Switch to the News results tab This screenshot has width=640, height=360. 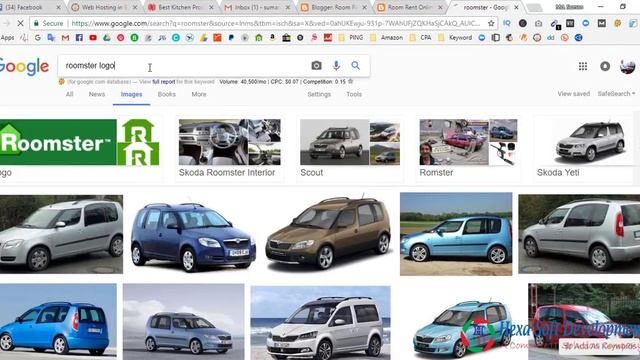tap(97, 94)
